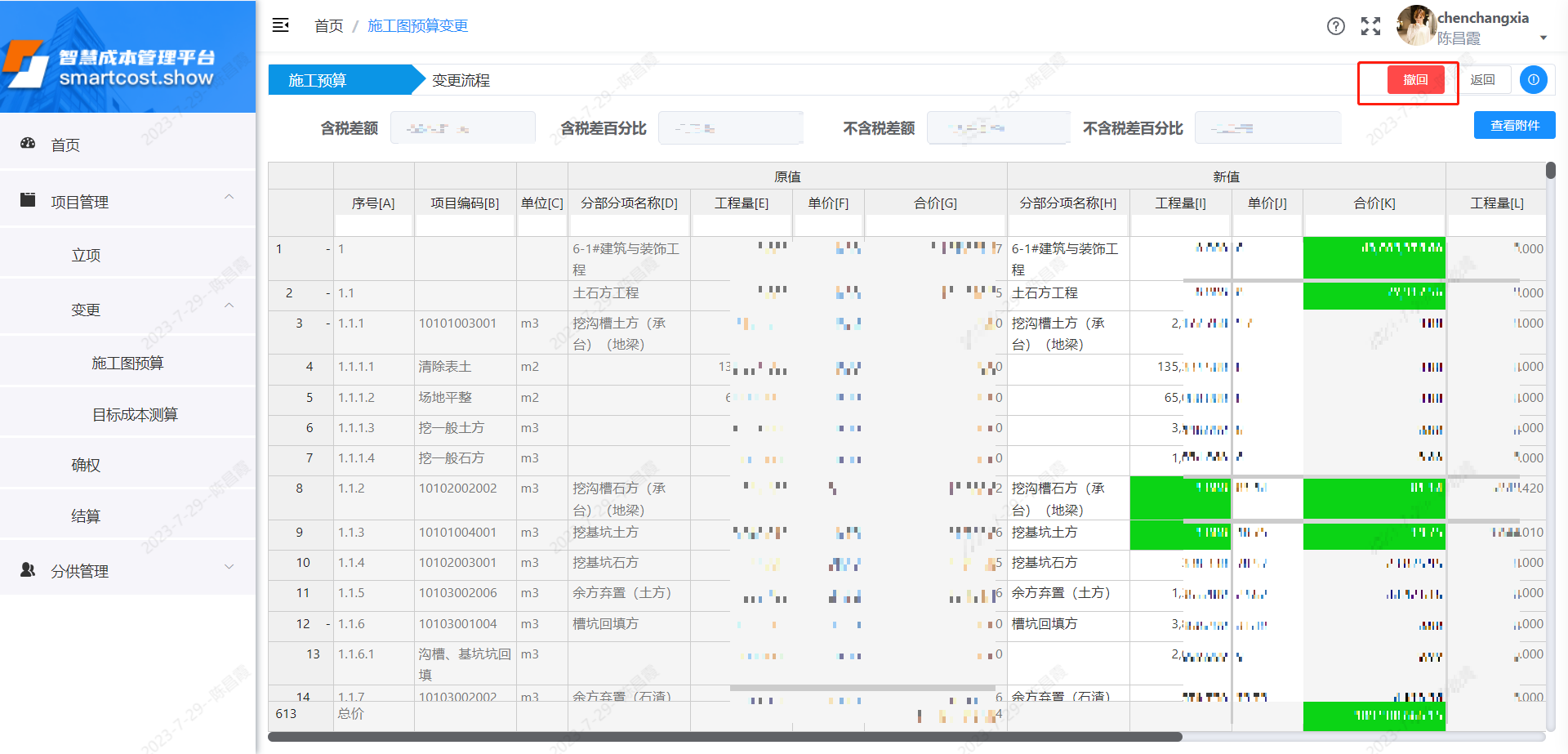The width and height of the screenshot is (1568, 754).
Task: Click the folder icon beside 项目管理
Action: point(29,199)
